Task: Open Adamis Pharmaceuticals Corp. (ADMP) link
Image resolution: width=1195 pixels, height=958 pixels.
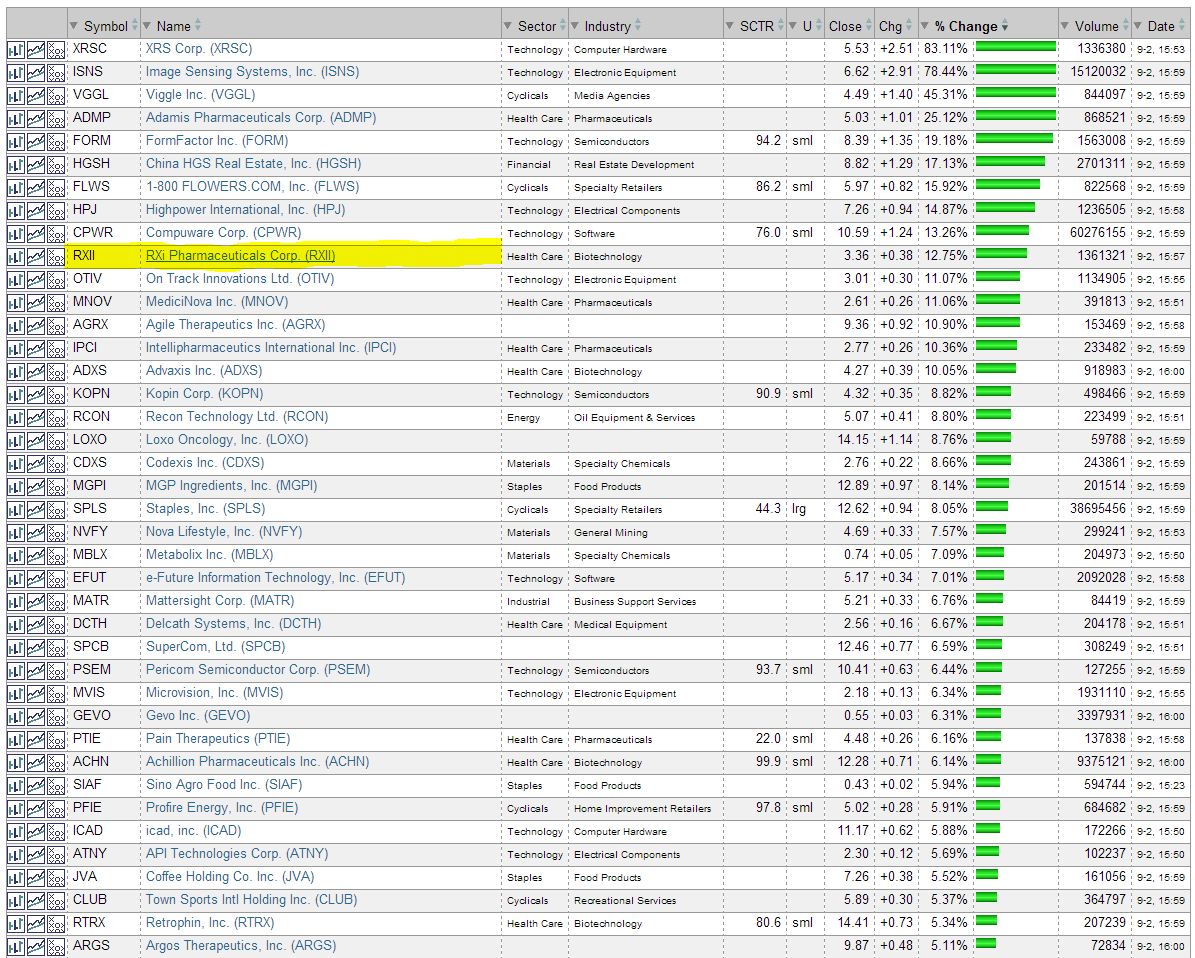Action: (x=261, y=117)
